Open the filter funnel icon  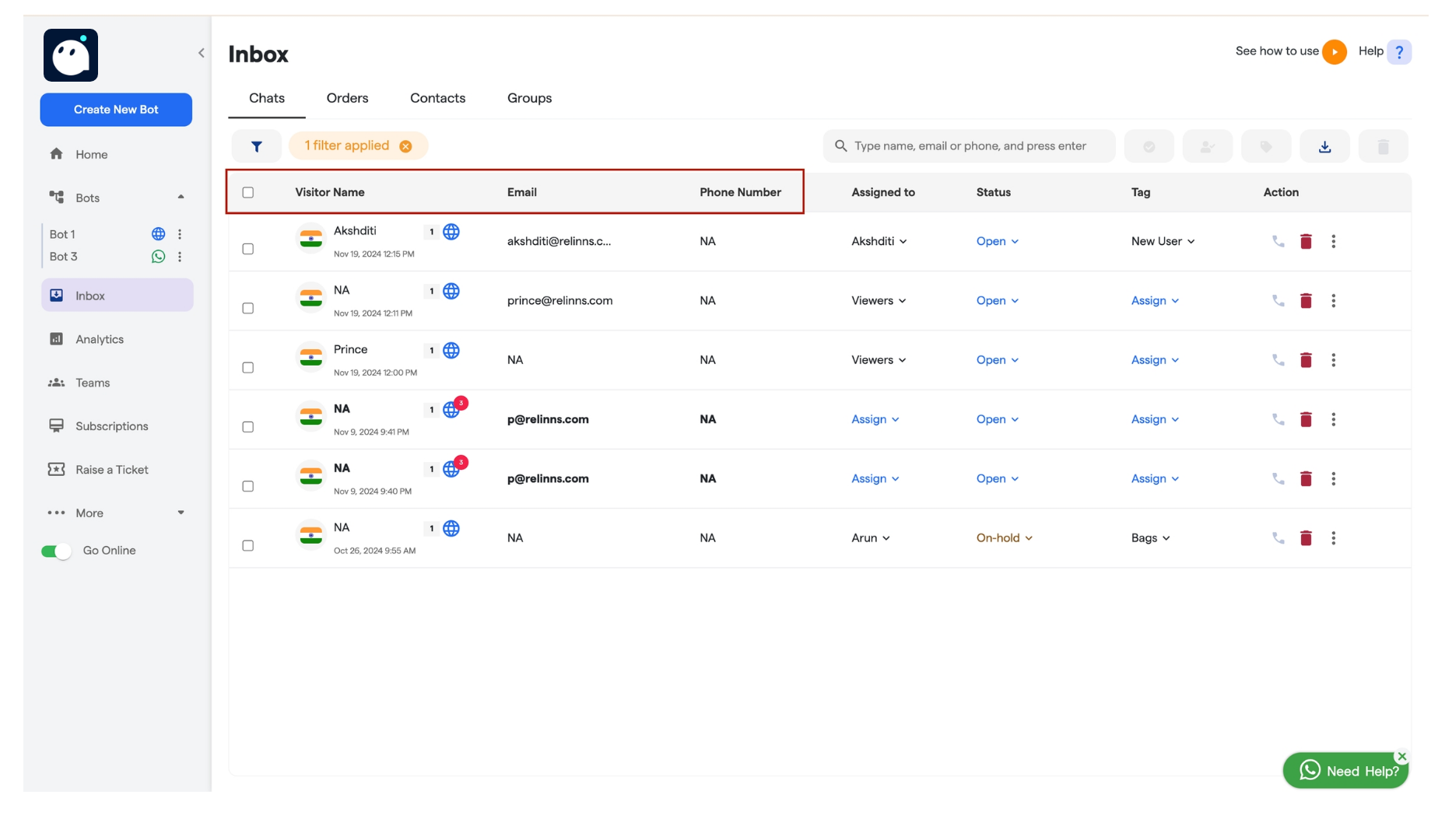coord(257,146)
